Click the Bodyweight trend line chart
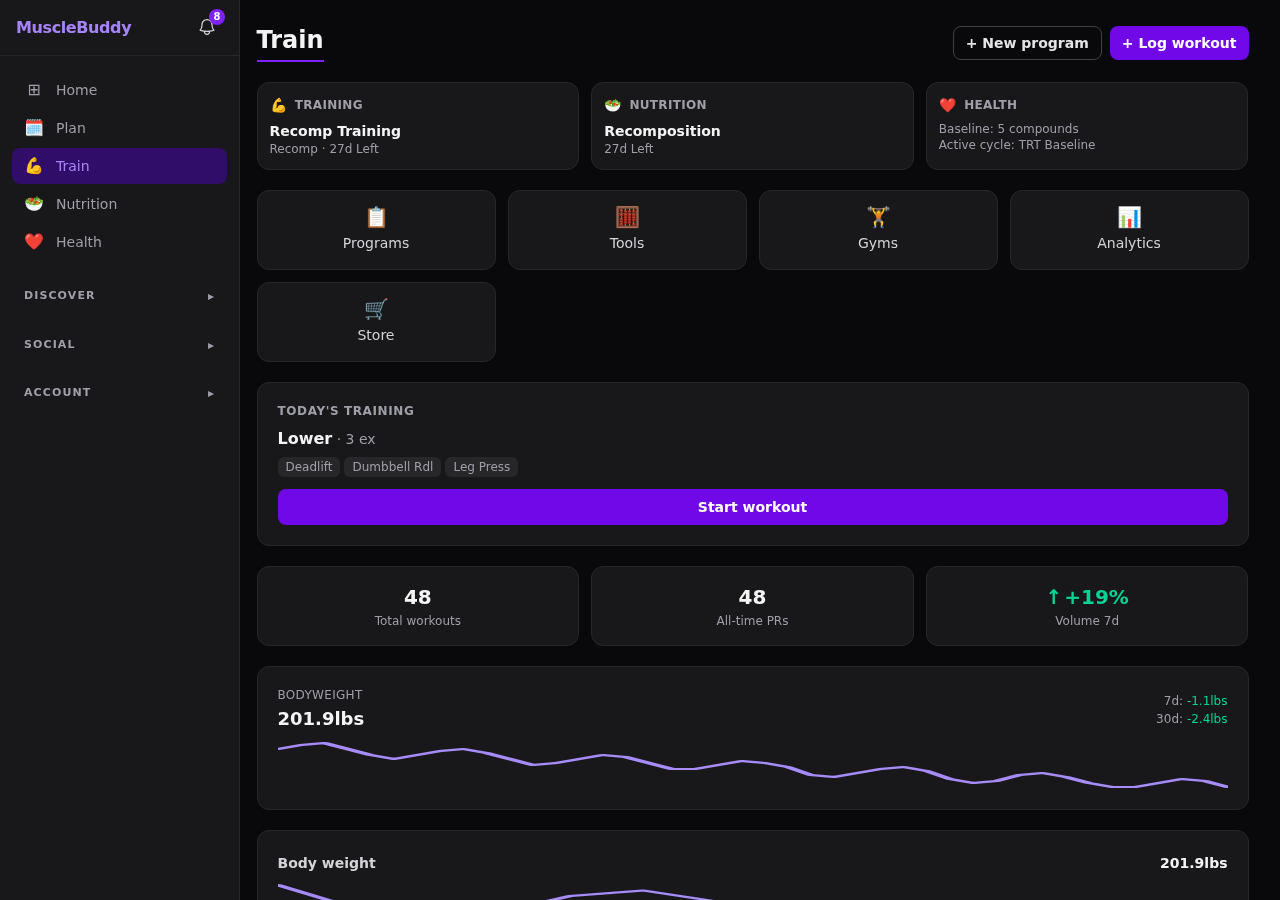 pos(752,765)
